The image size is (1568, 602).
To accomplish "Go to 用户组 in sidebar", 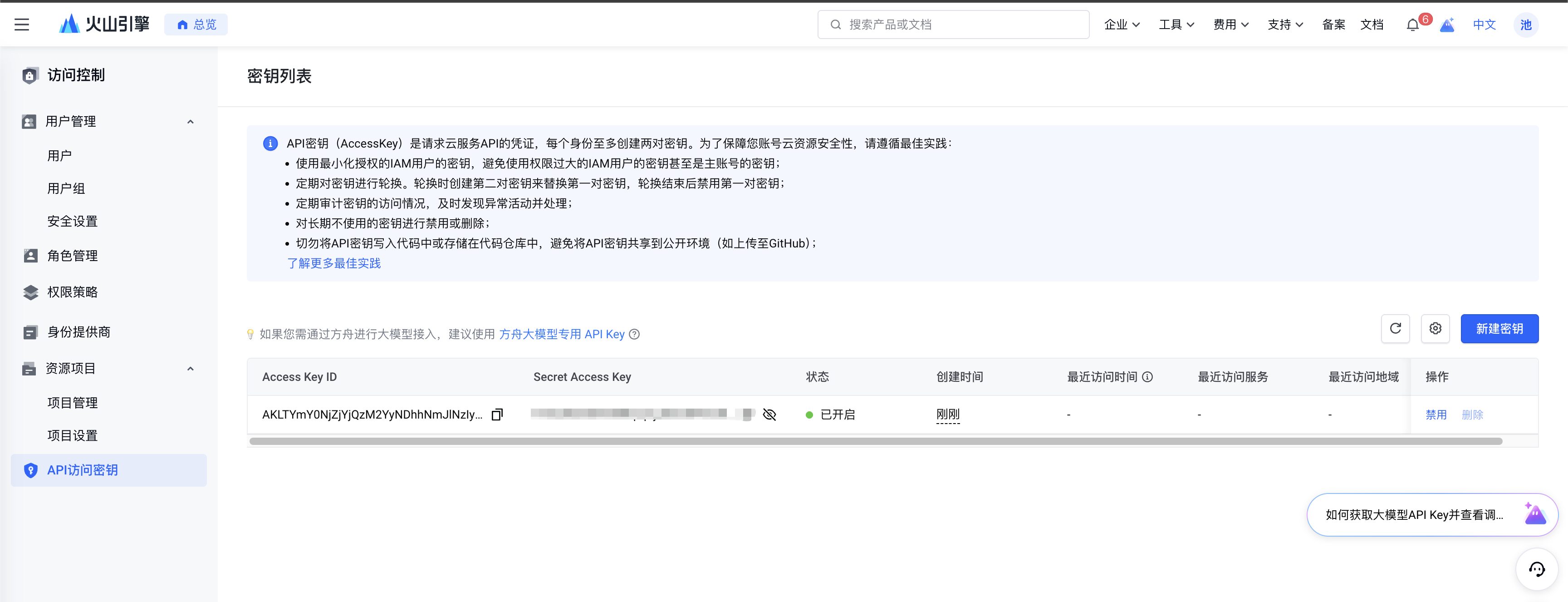I will [x=66, y=188].
